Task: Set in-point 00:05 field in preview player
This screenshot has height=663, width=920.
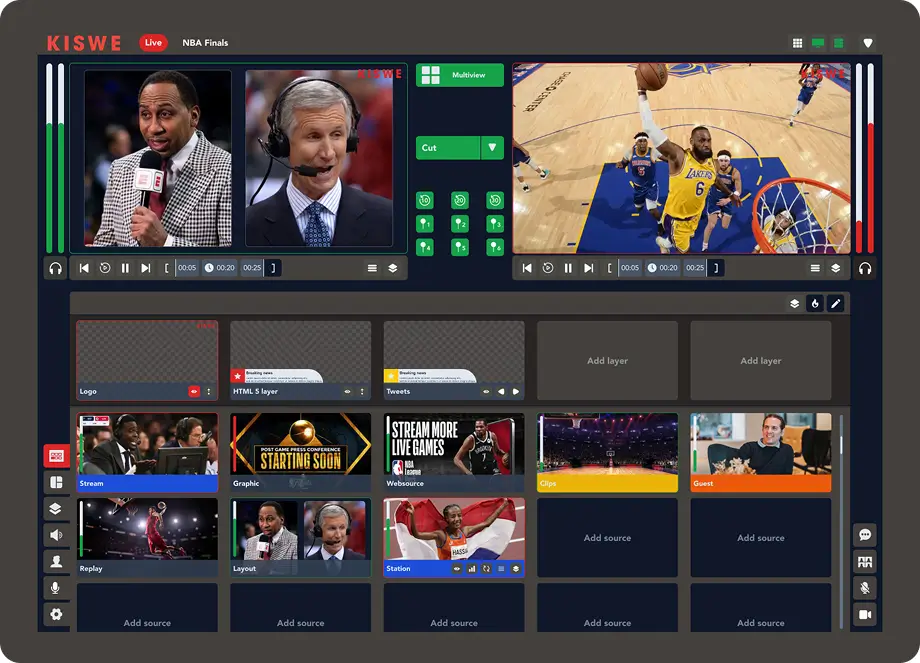Action: (x=187, y=268)
